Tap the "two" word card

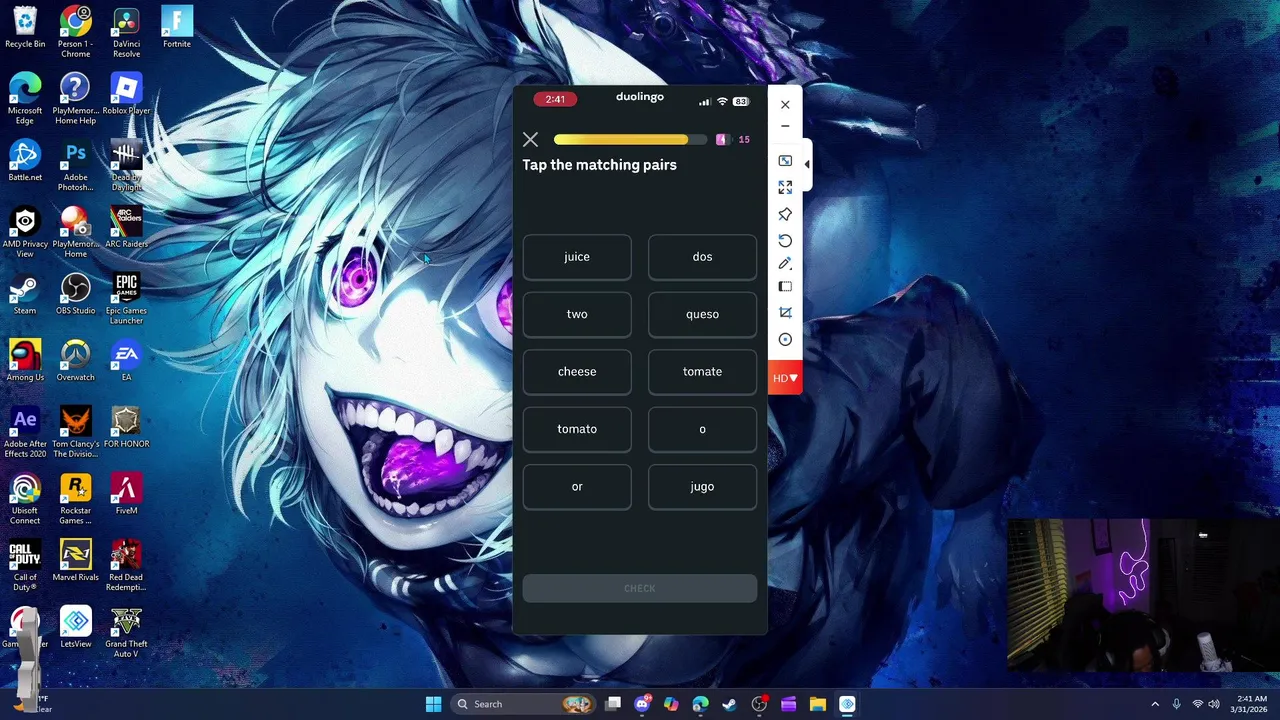click(577, 314)
